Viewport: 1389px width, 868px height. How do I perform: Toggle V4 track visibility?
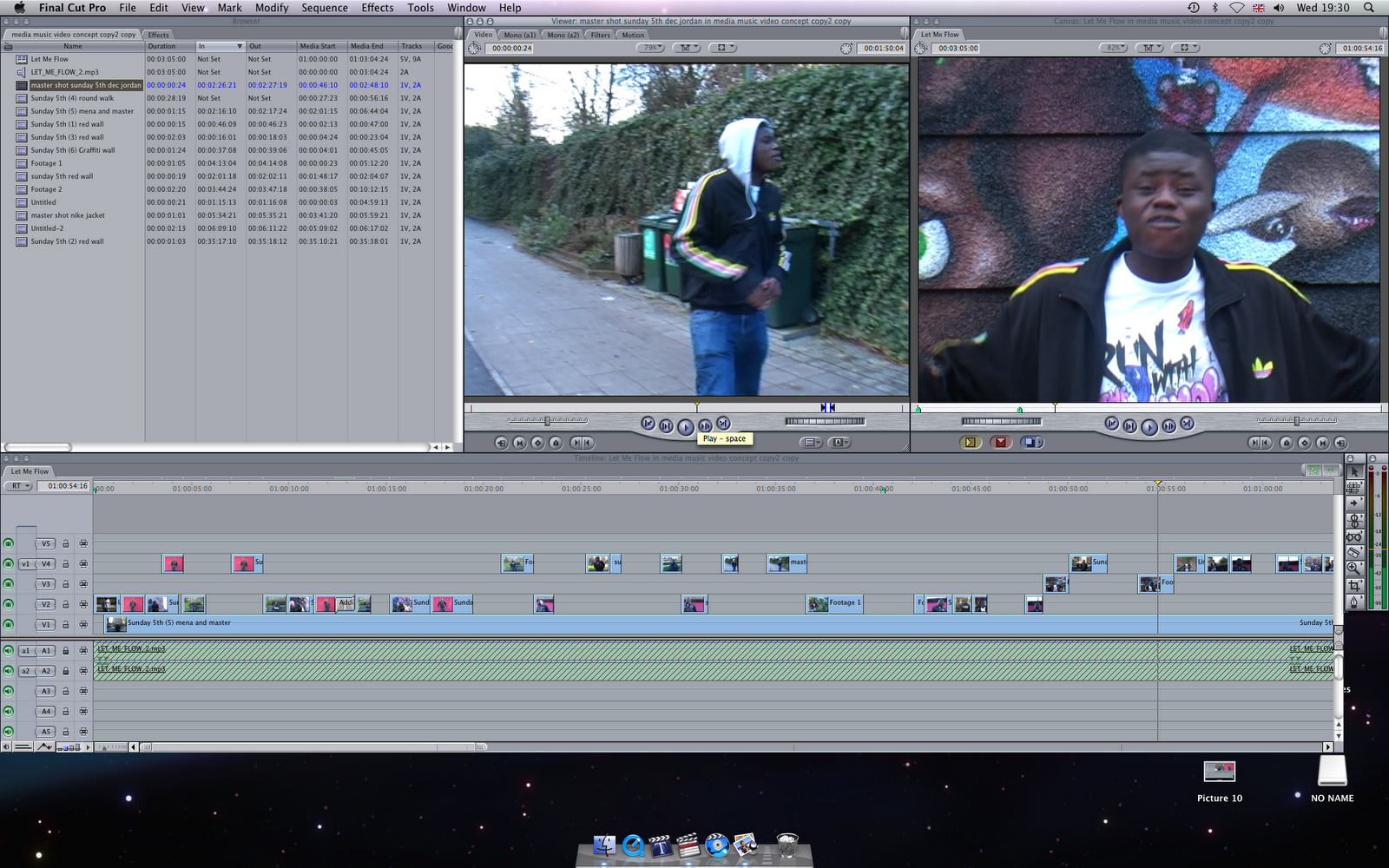tap(9, 563)
